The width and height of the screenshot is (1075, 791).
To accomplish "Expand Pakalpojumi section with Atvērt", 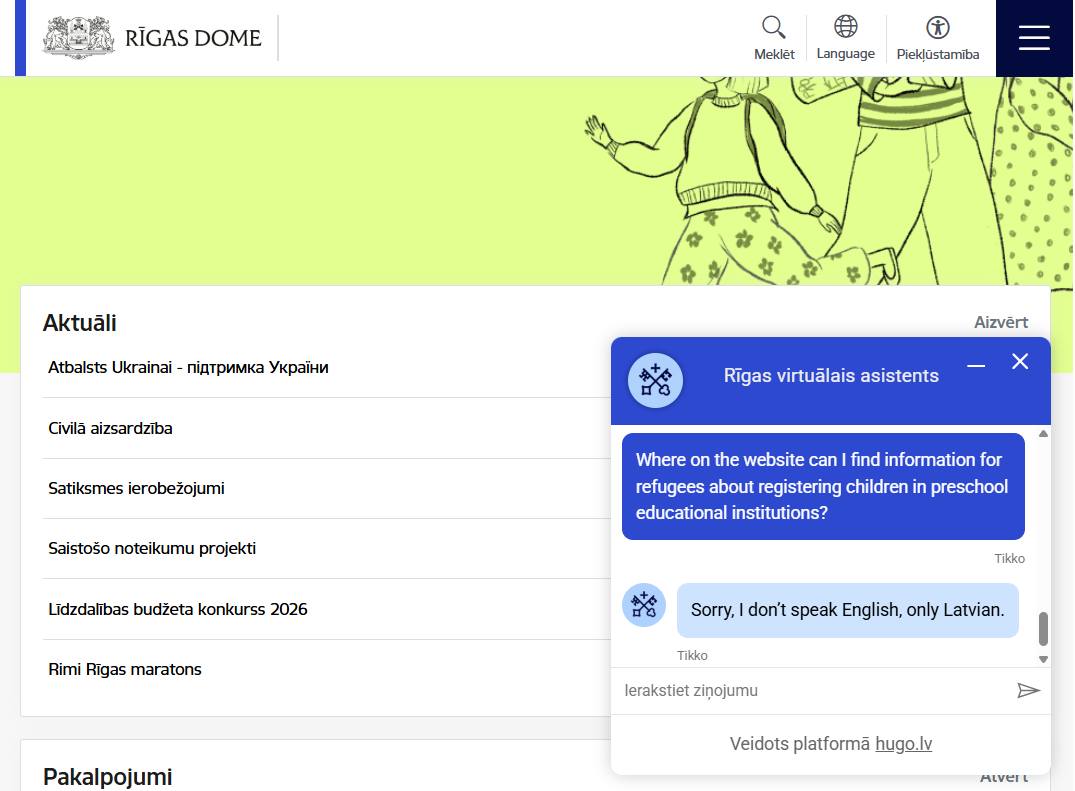I will click(1003, 777).
